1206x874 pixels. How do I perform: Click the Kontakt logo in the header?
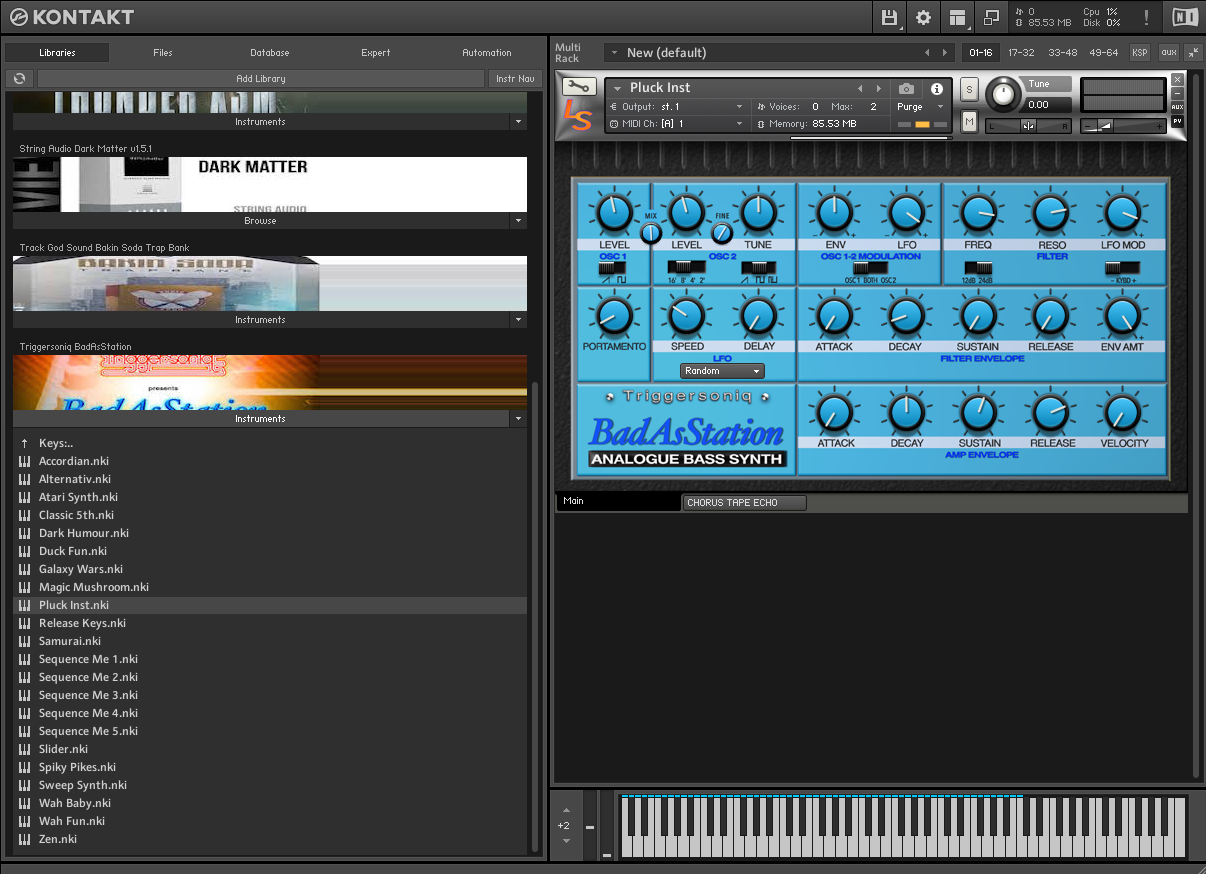click(x=70, y=17)
